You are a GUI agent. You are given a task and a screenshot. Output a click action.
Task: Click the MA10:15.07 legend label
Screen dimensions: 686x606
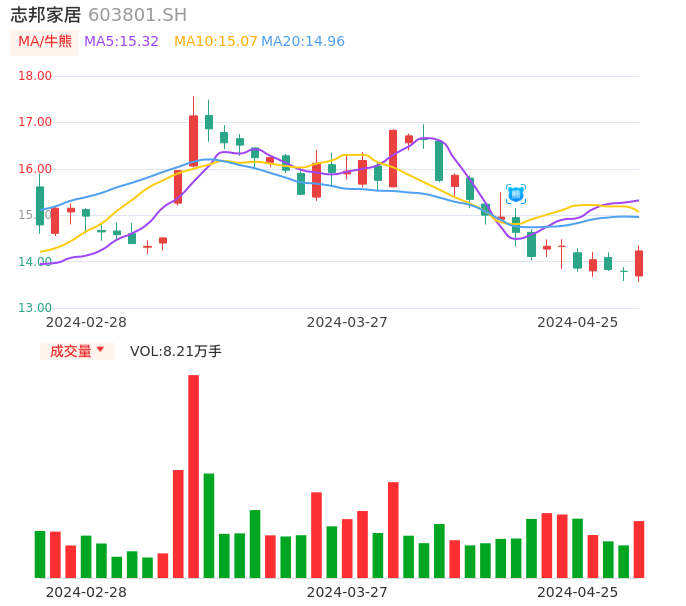point(216,41)
